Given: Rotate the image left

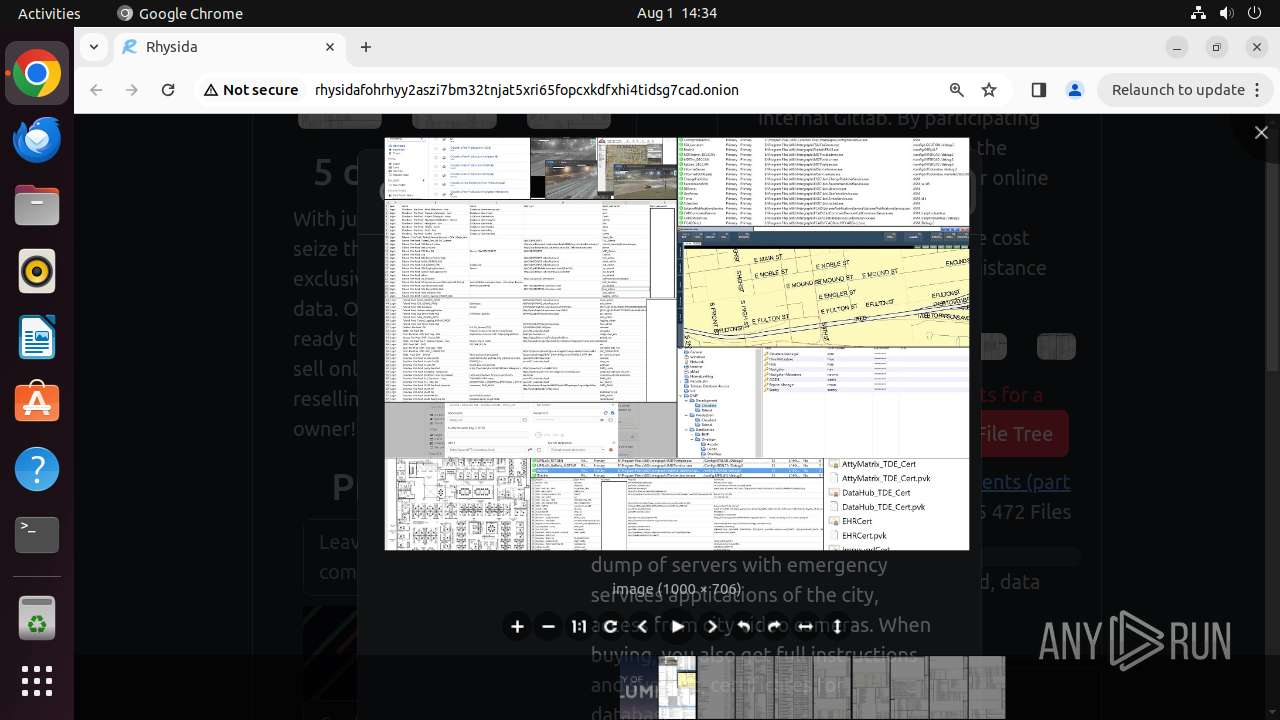Looking at the screenshot, I should (x=743, y=627).
